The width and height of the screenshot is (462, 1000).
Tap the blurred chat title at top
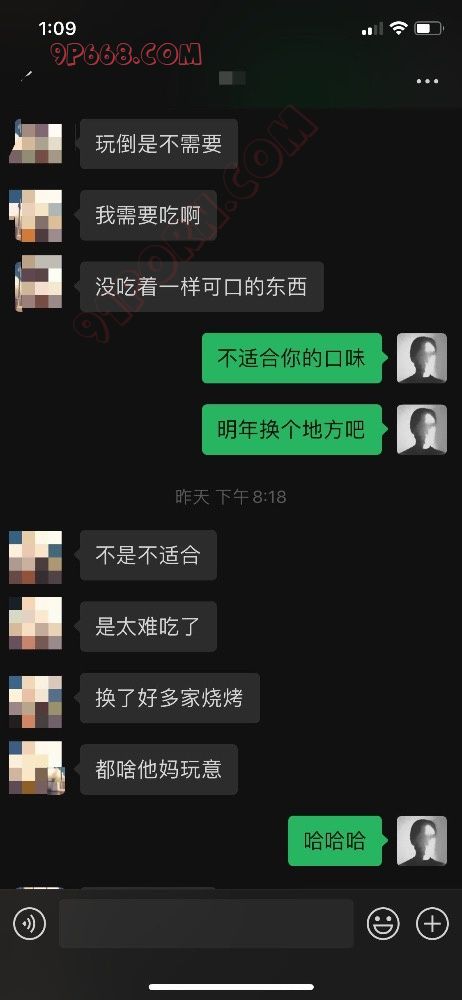tap(231, 78)
